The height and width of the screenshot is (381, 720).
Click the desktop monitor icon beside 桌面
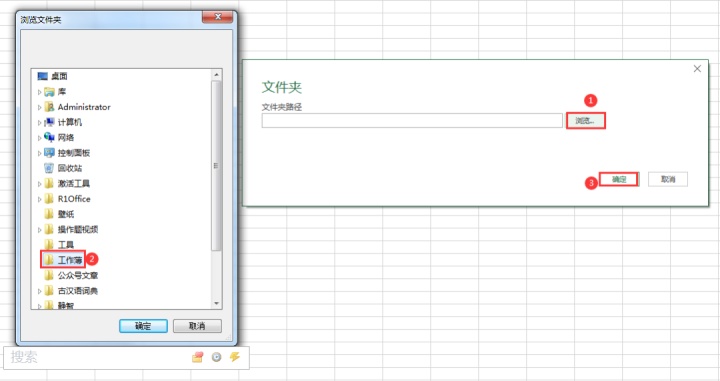point(43,76)
